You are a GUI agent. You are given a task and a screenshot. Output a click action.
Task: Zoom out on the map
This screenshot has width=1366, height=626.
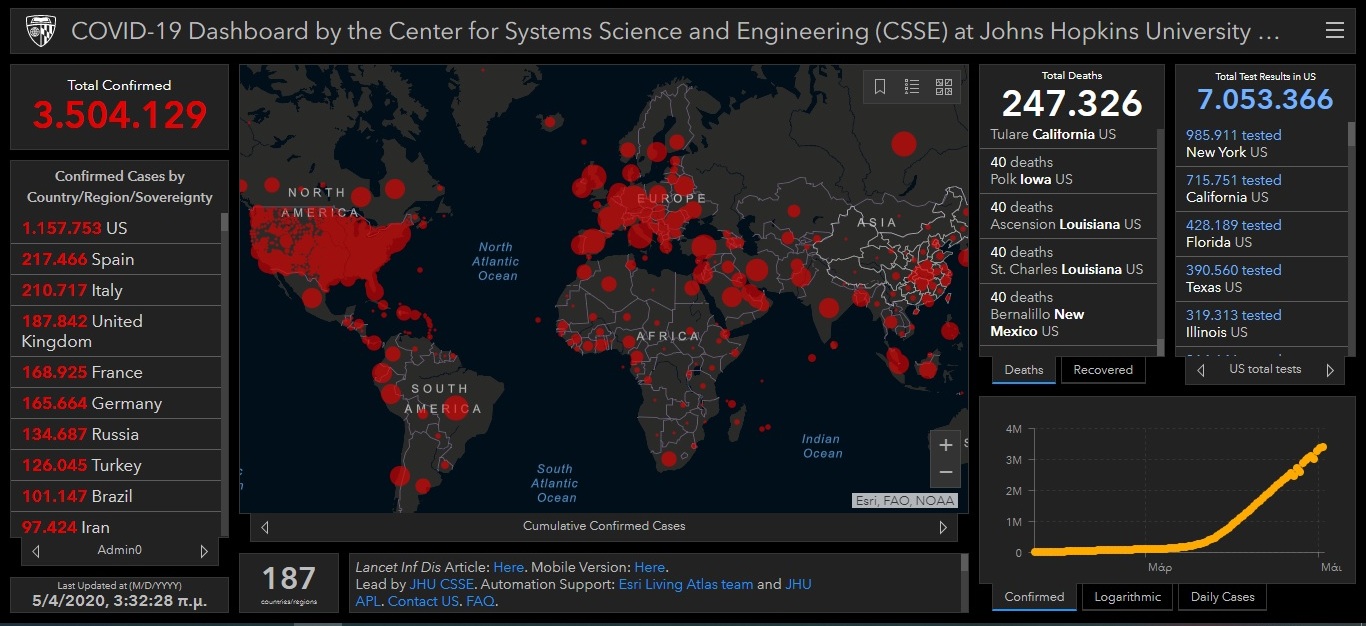tap(946, 473)
